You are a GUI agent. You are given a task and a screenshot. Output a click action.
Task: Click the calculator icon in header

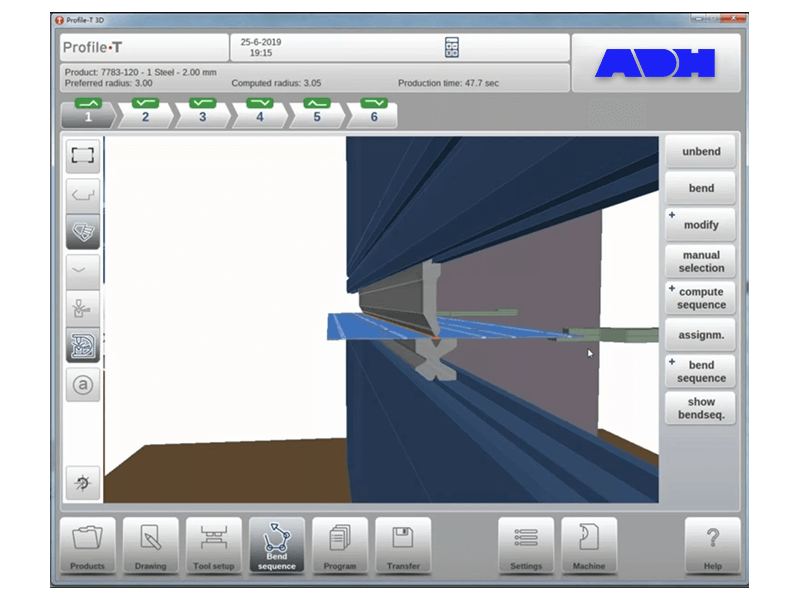(x=451, y=47)
